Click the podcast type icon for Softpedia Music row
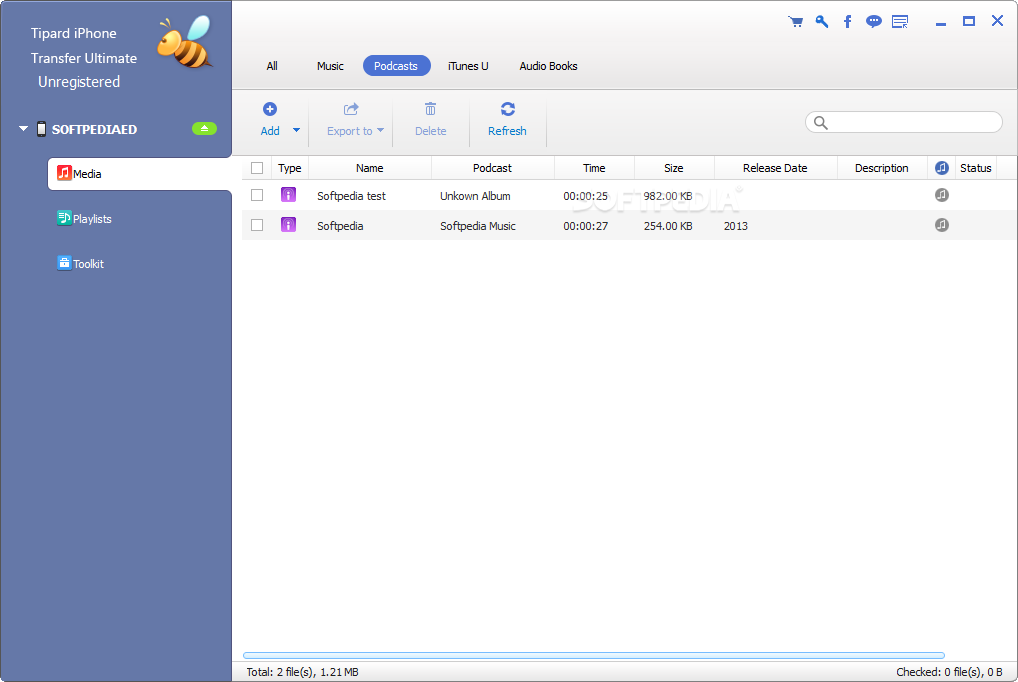 tap(288, 225)
